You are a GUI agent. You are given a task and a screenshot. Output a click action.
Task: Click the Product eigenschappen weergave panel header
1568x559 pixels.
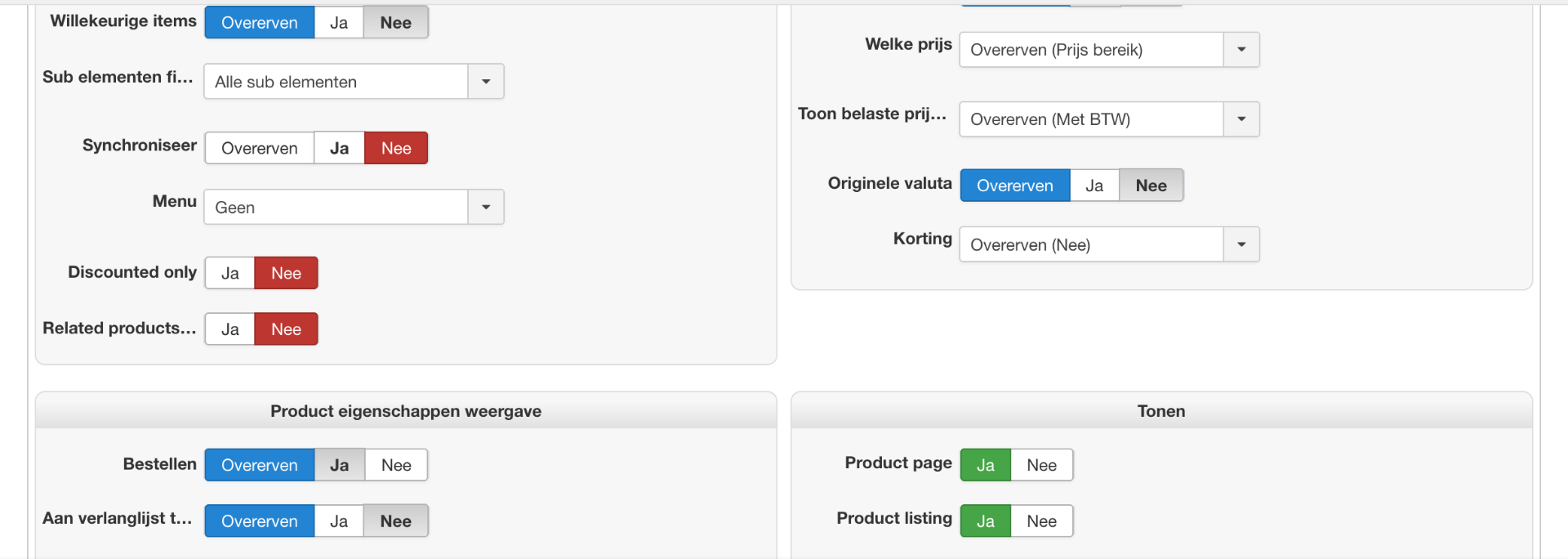(406, 411)
